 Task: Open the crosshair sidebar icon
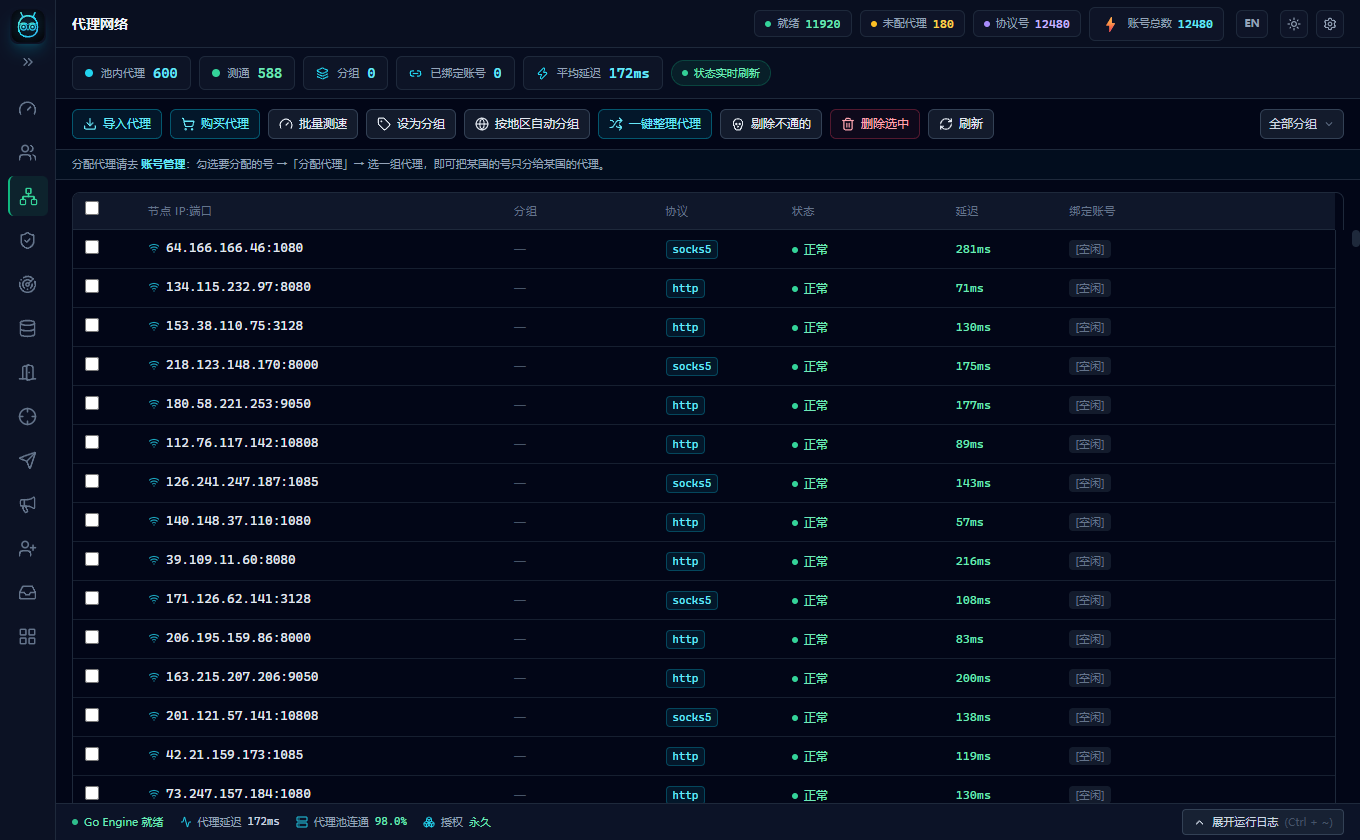pyautogui.click(x=28, y=416)
